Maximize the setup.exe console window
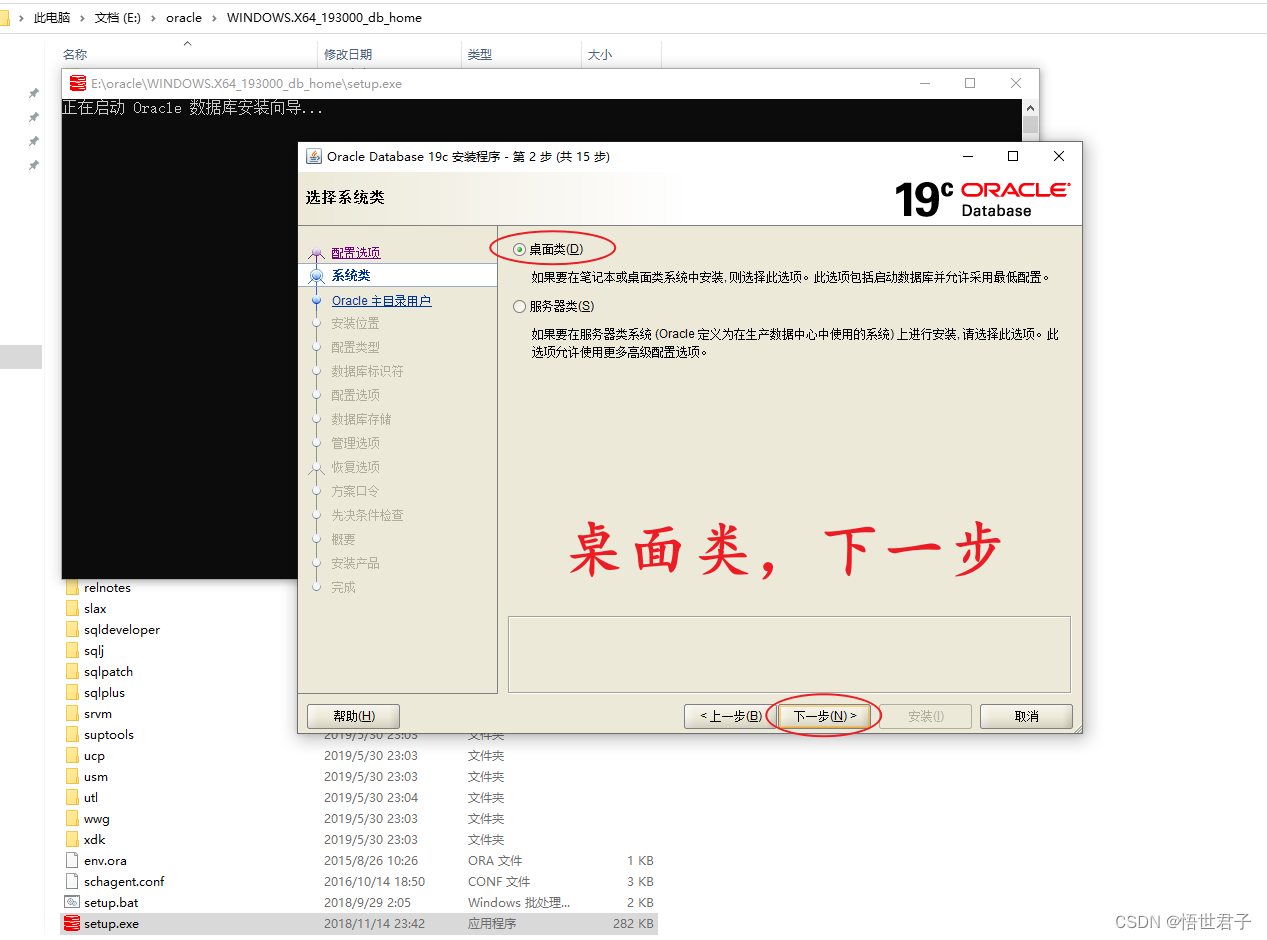The image size is (1267, 940). pyautogui.click(x=970, y=84)
